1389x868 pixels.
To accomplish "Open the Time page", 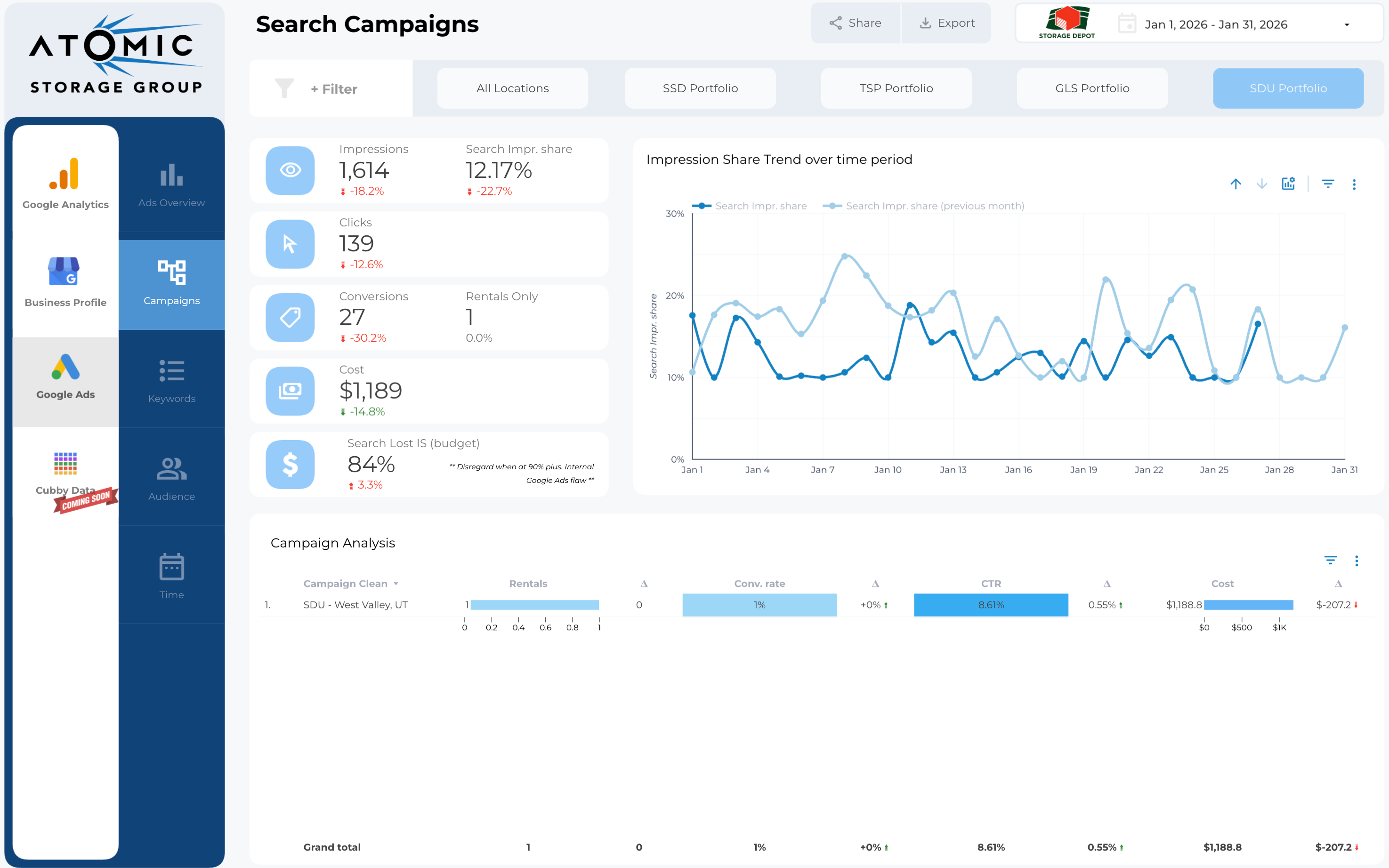I will [x=171, y=576].
